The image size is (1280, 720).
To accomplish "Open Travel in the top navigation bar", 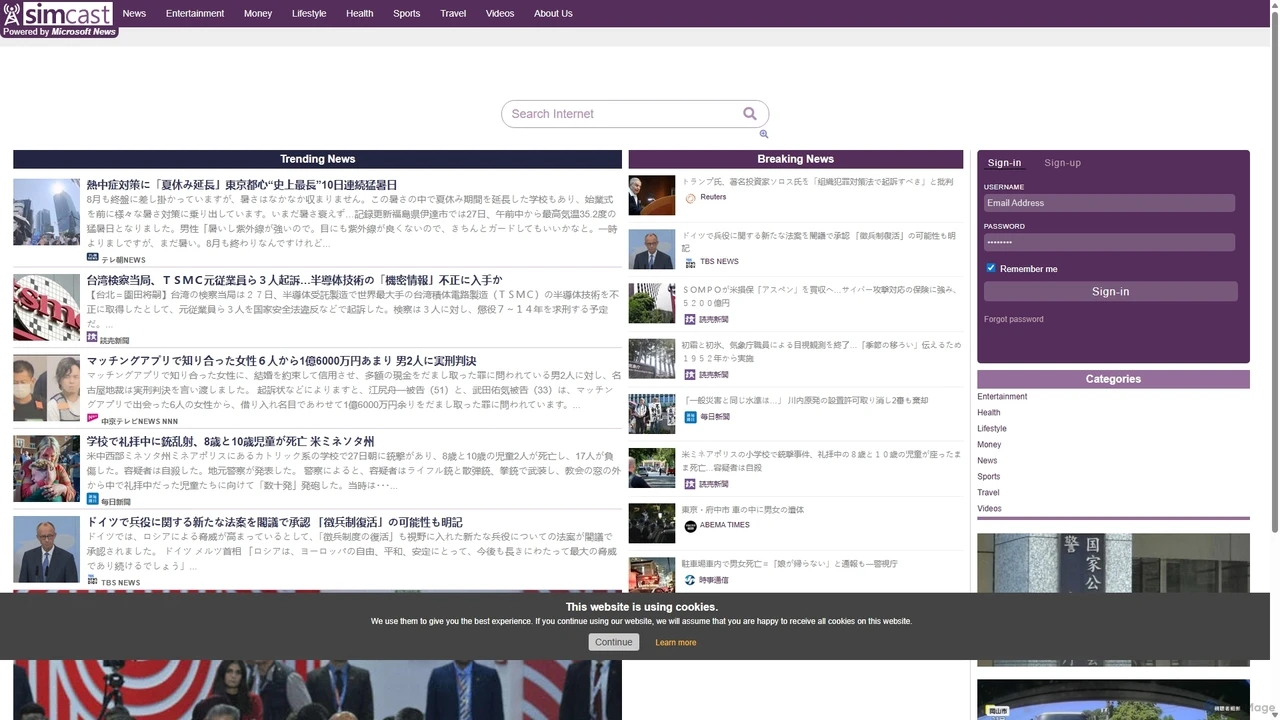I will coord(453,14).
